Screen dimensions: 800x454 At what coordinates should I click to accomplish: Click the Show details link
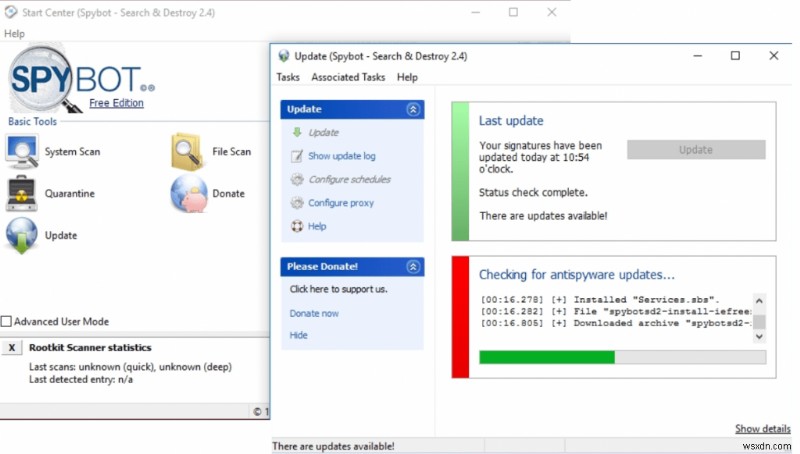tap(762, 428)
